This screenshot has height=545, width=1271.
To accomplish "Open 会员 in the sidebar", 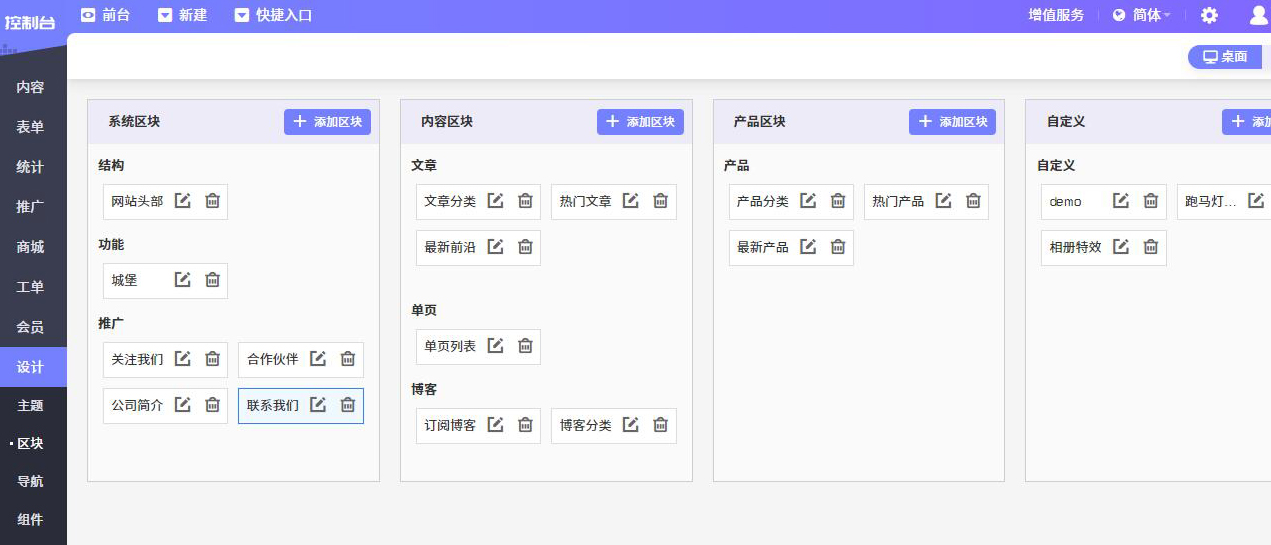I will [x=33, y=327].
